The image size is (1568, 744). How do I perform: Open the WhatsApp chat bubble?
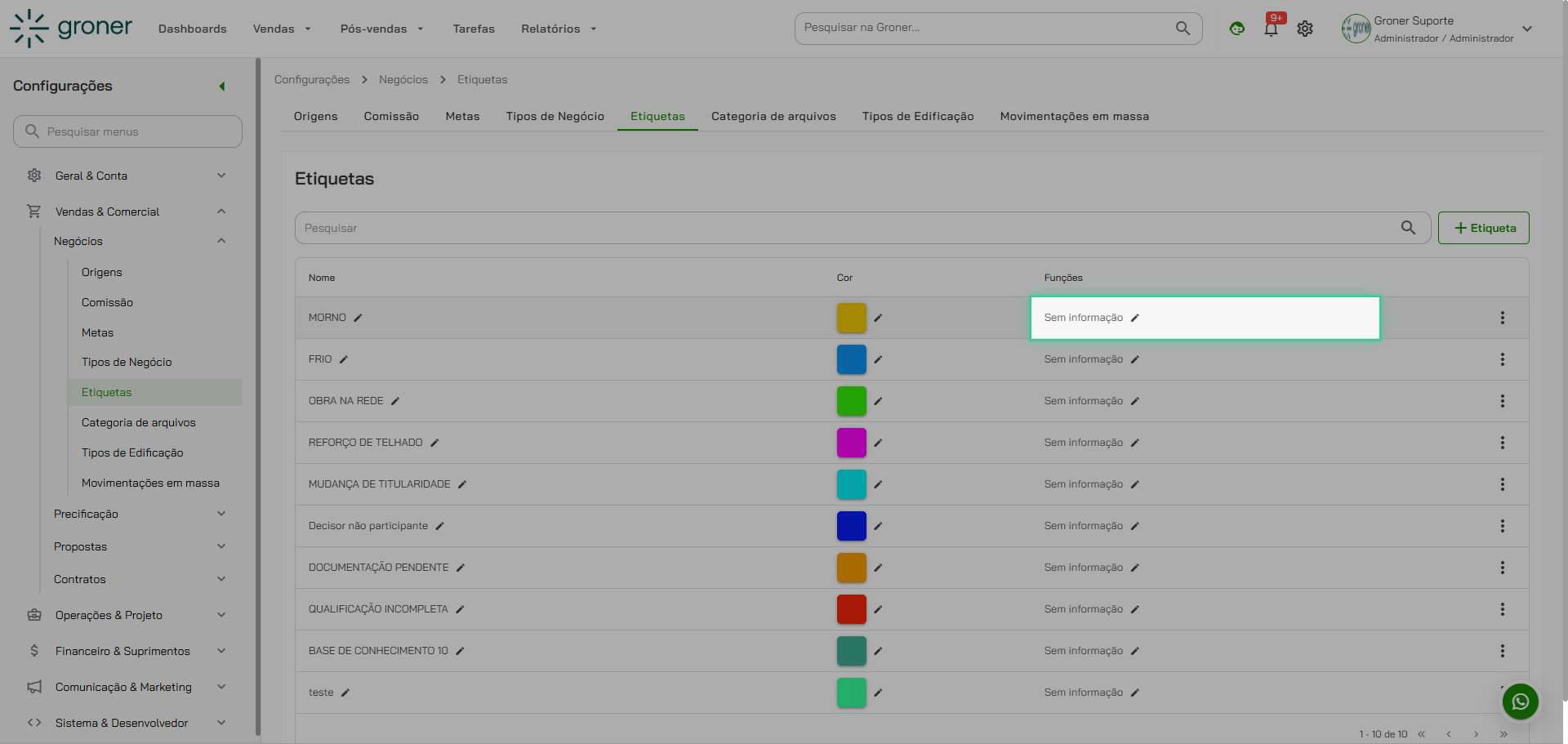pyautogui.click(x=1520, y=702)
